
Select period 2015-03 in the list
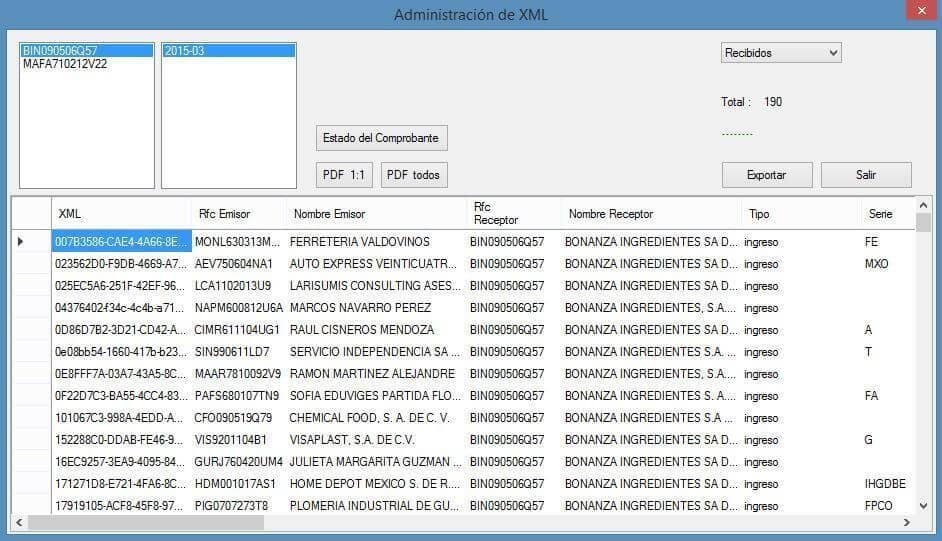[x=228, y=50]
